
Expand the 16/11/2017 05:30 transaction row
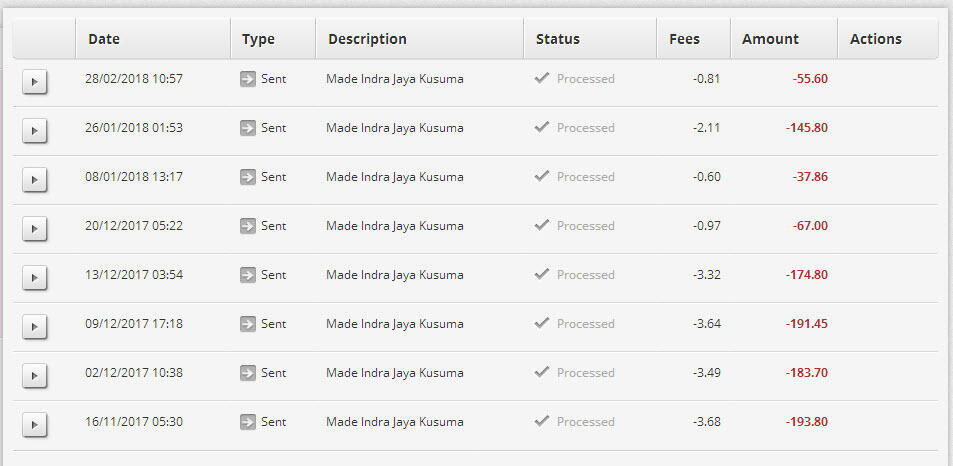click(x=35, y=425)
